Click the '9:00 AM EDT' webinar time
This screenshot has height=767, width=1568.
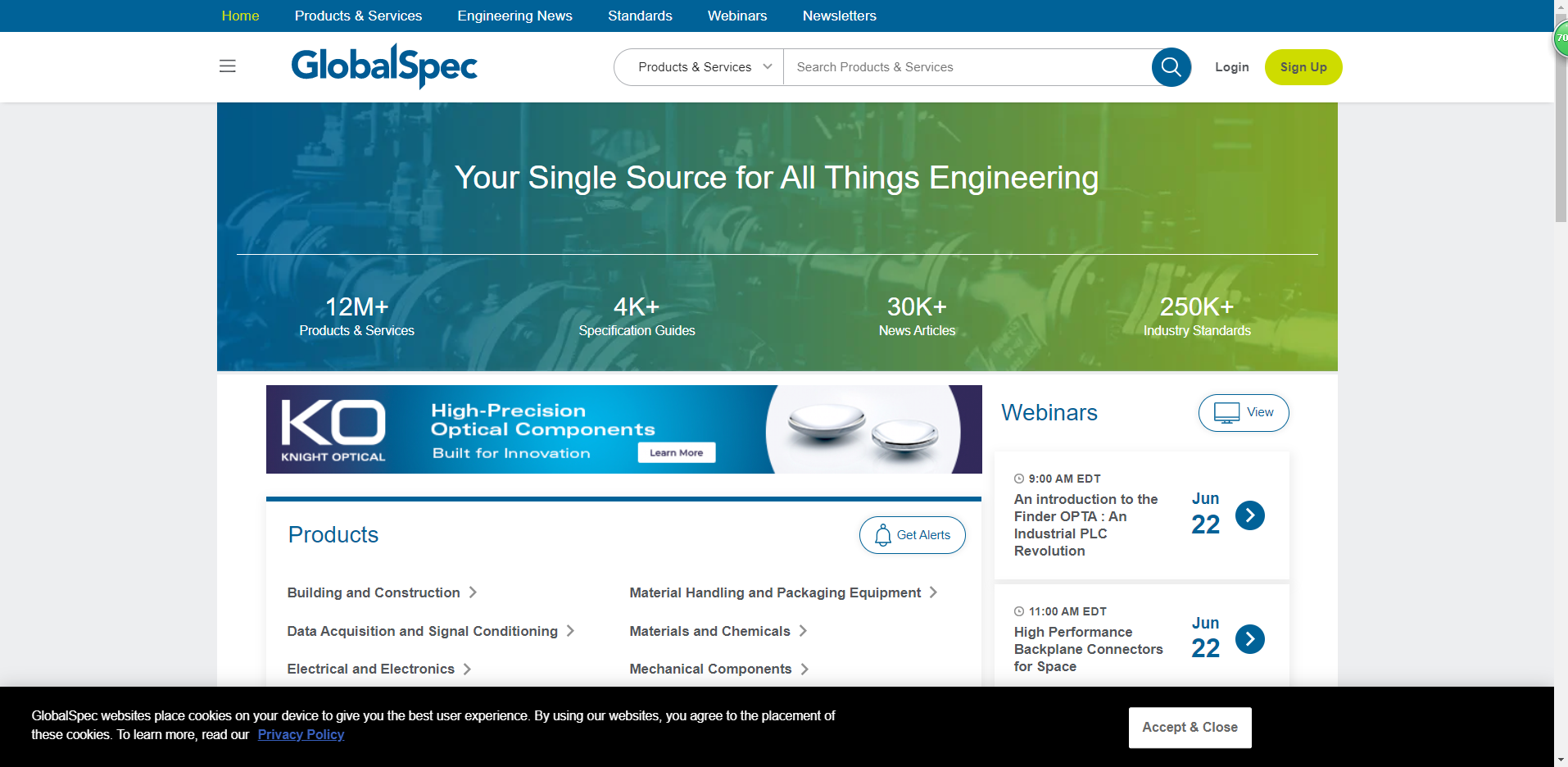(1064, 479)
